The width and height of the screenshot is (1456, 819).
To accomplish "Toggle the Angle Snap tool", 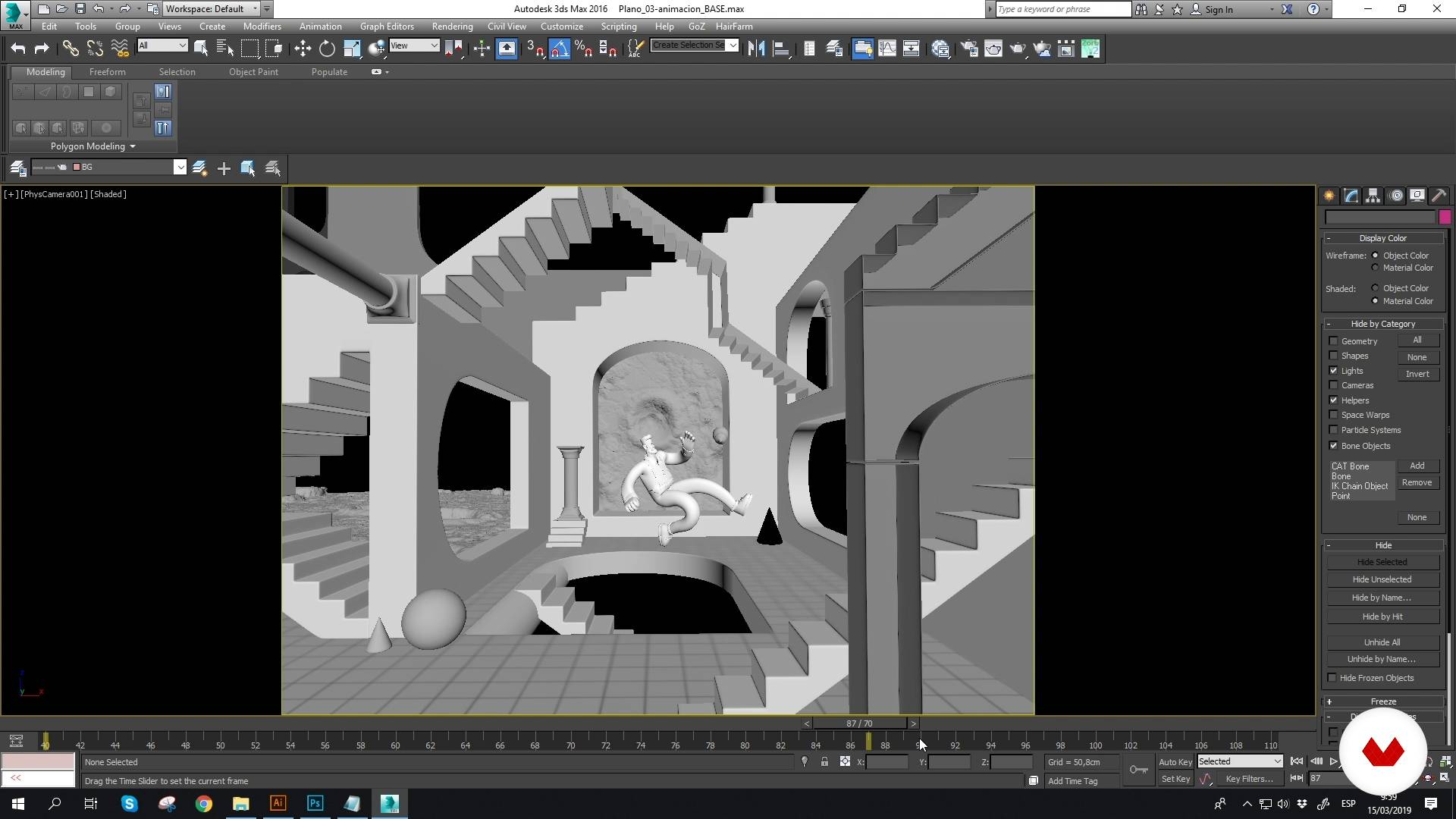I will tap(559, 49).
